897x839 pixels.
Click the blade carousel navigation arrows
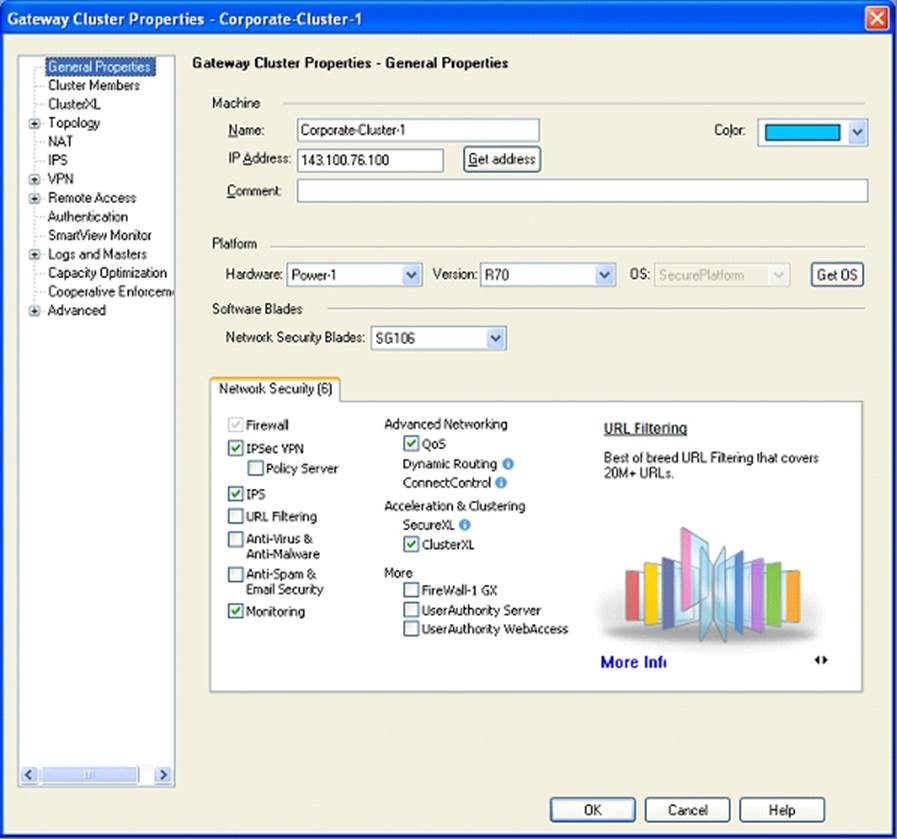coord(821,660)
